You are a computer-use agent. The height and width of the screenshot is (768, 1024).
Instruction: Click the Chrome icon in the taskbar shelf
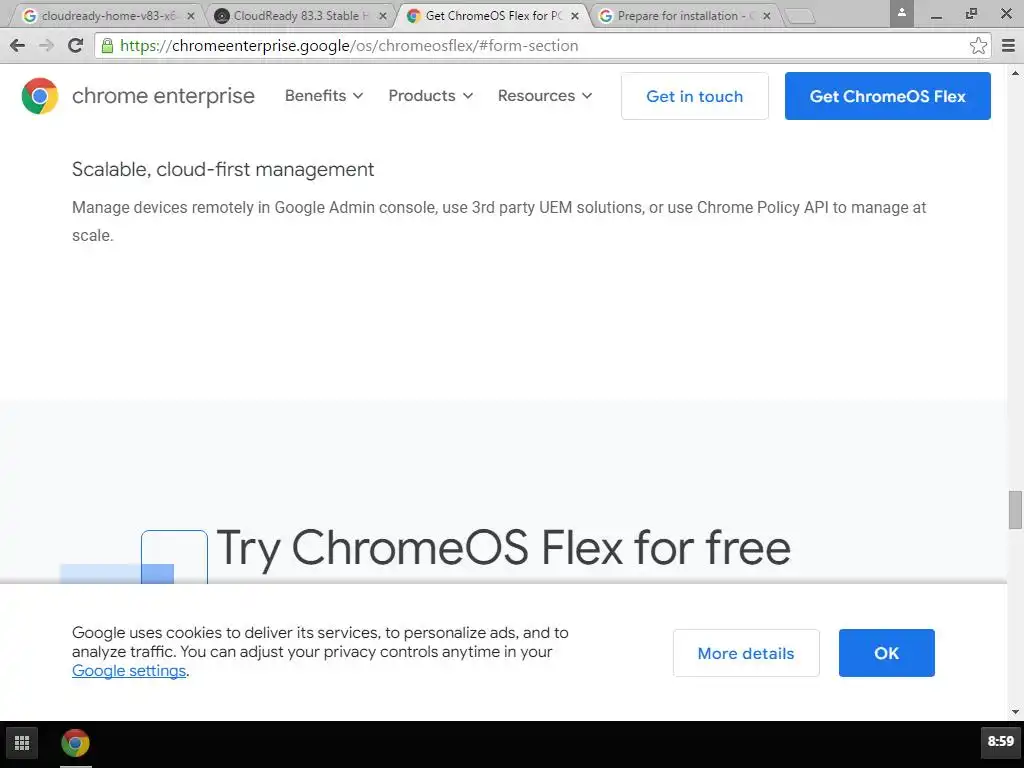coord(75,743)
